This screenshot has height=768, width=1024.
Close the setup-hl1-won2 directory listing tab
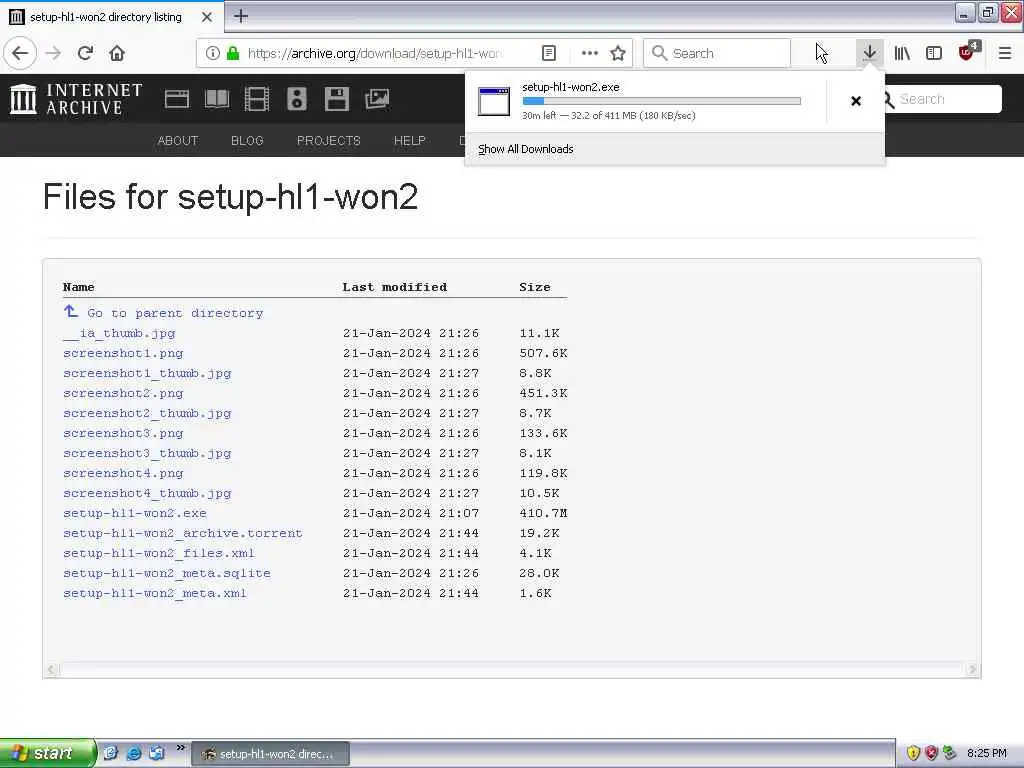pos(206,17)
